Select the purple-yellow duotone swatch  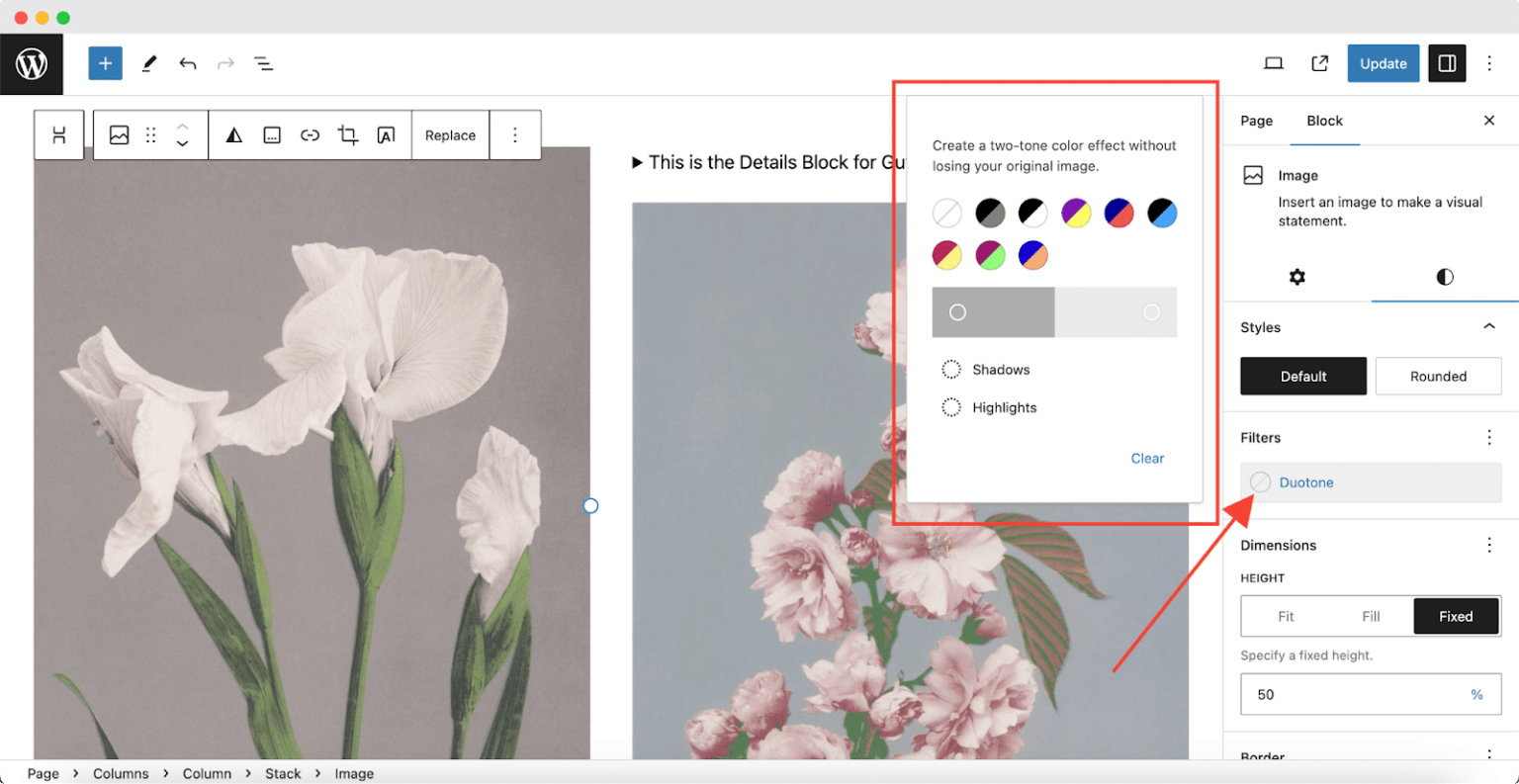coord(1076,213)
